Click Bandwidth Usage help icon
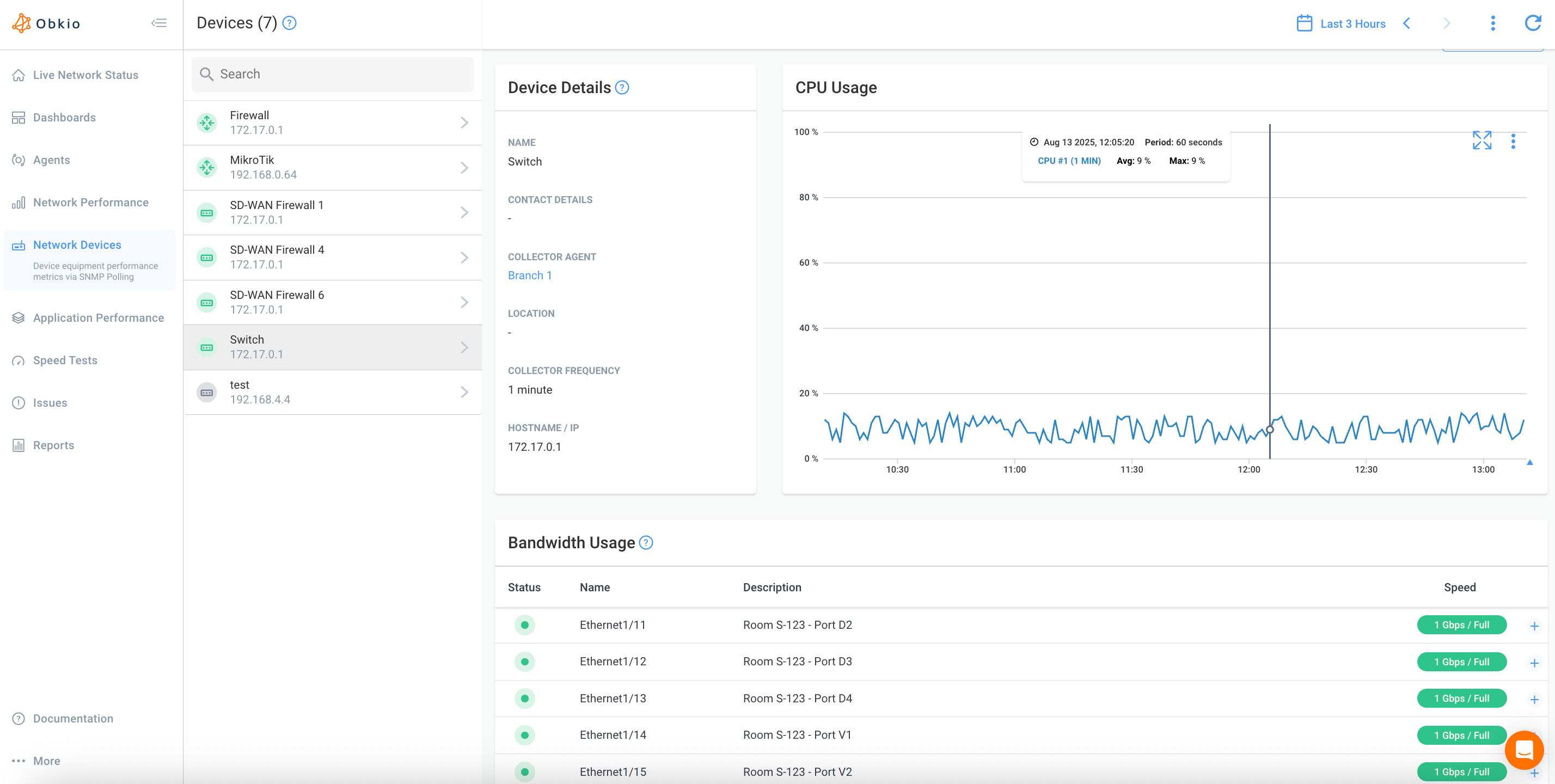This screenshot has height=784, width=1555. [x=646, y=543]
